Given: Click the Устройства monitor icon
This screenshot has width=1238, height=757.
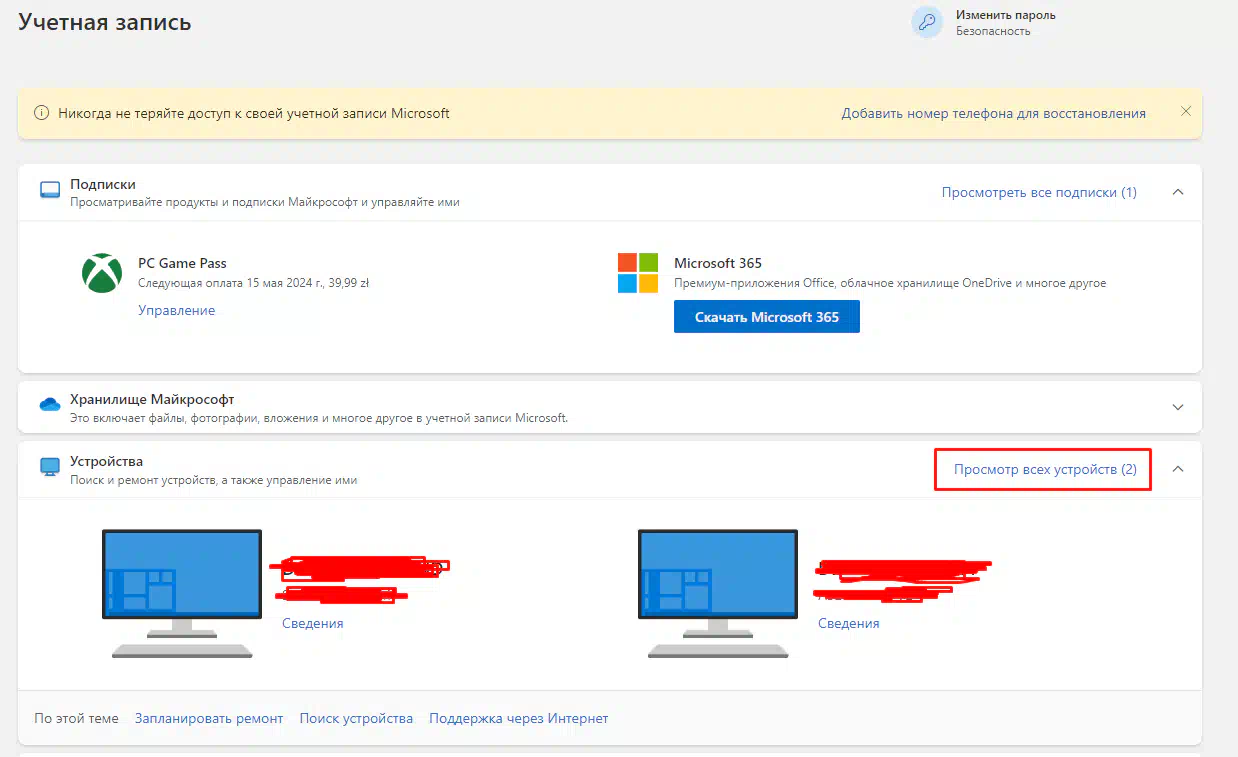Looking at the screenshot, I should 50,467.
